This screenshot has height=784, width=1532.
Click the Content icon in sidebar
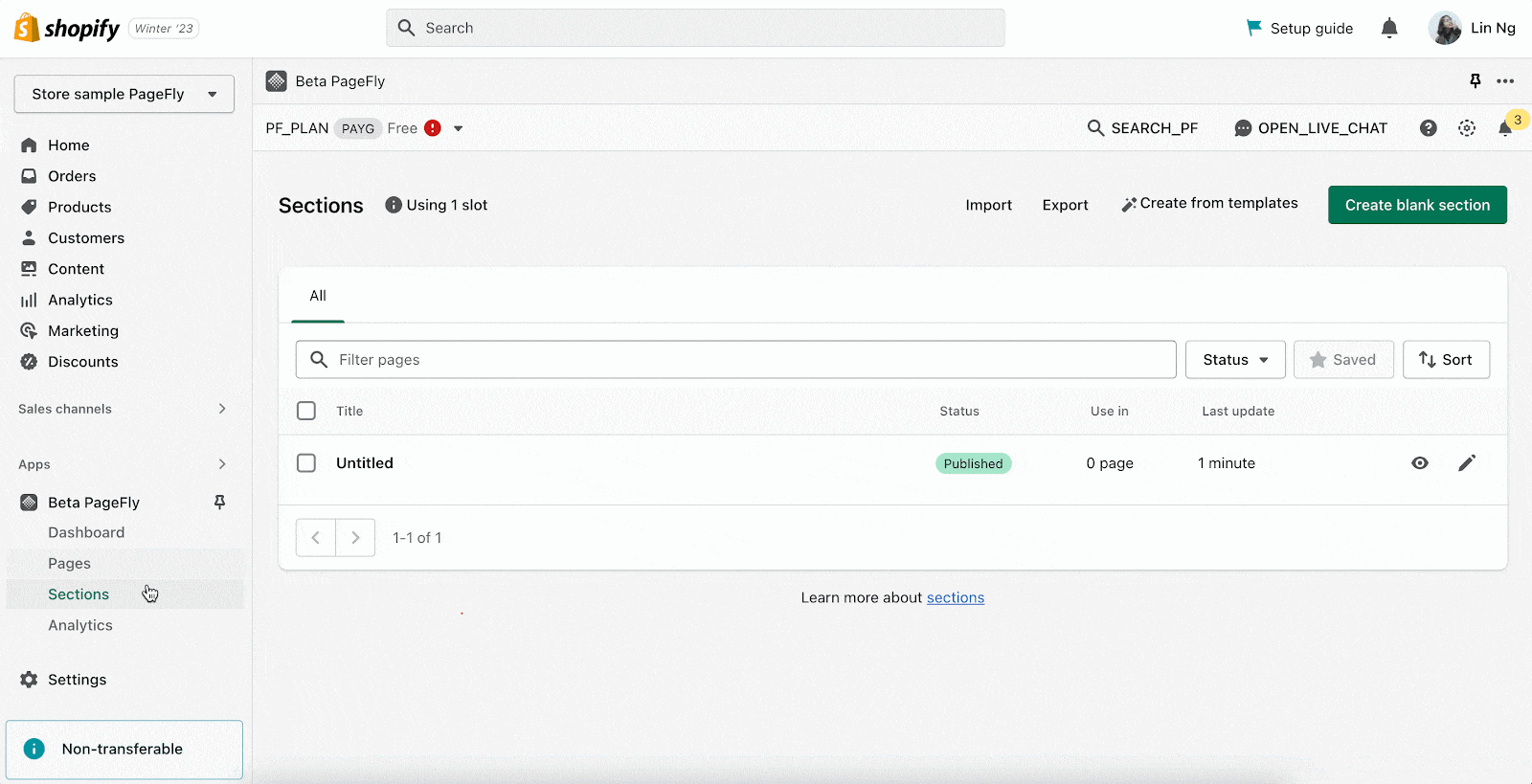point(29,269)
